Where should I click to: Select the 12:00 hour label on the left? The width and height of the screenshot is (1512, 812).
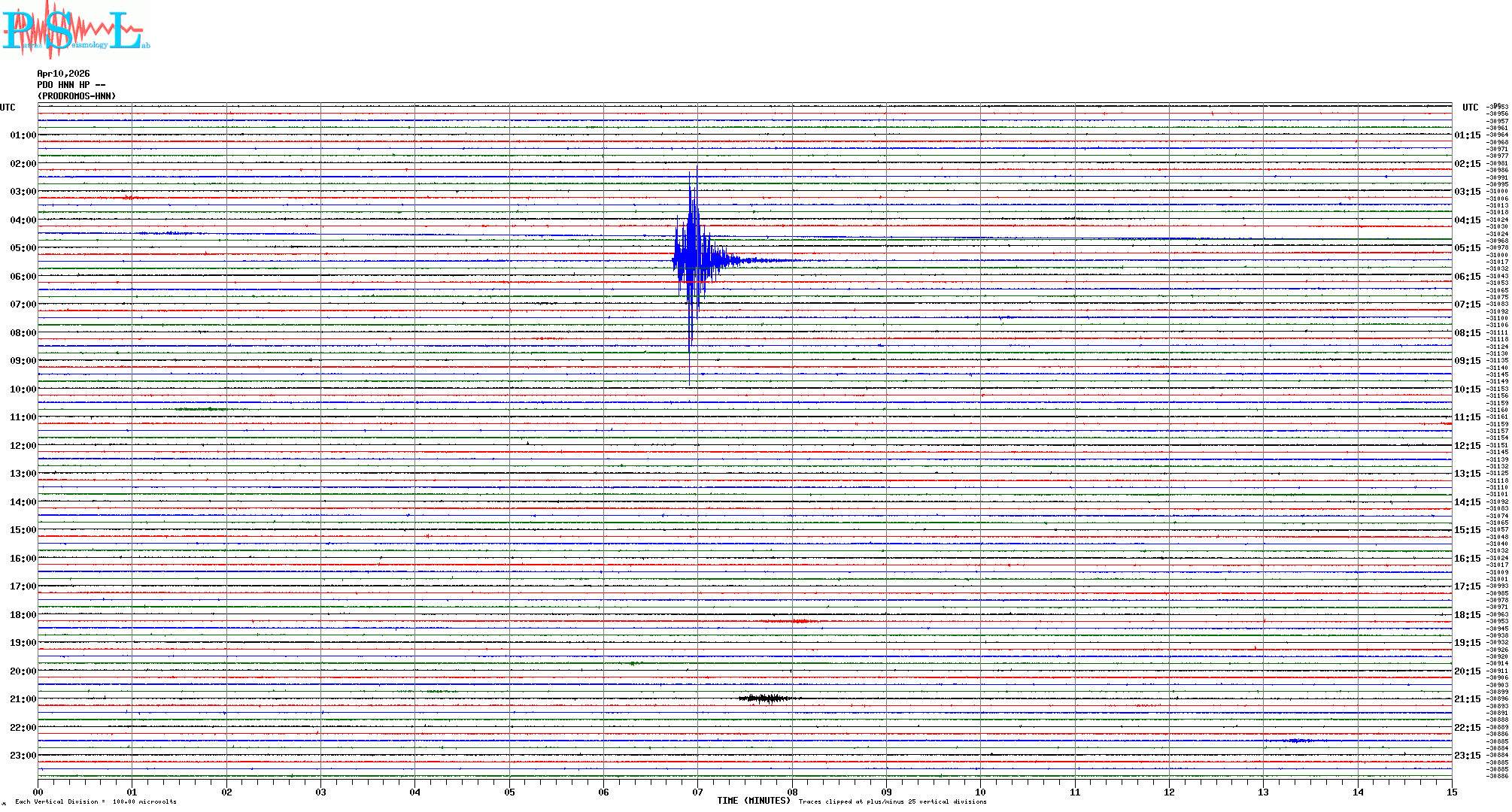coord(23,446)
